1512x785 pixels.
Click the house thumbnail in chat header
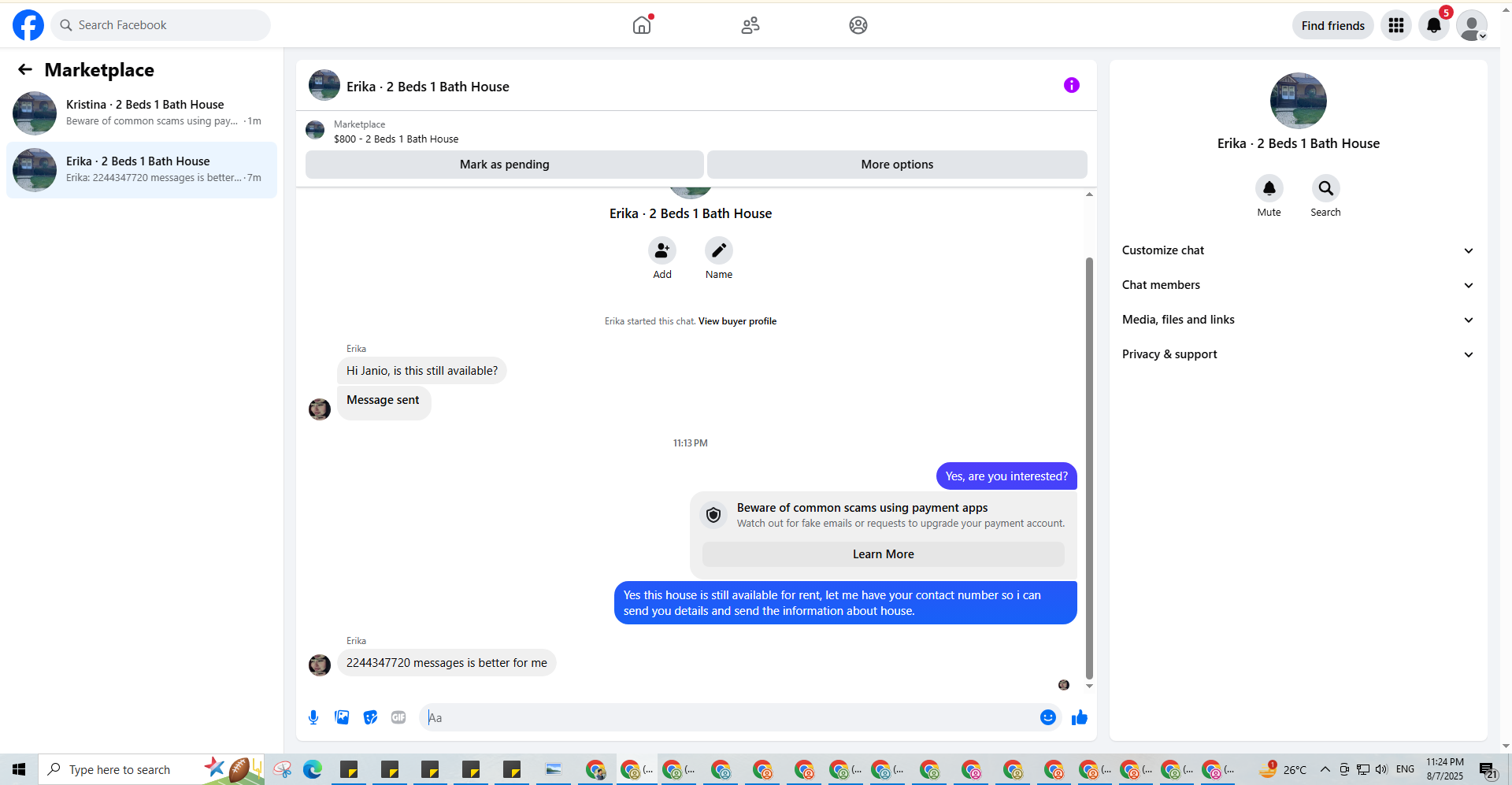click(x=324, y=85)
